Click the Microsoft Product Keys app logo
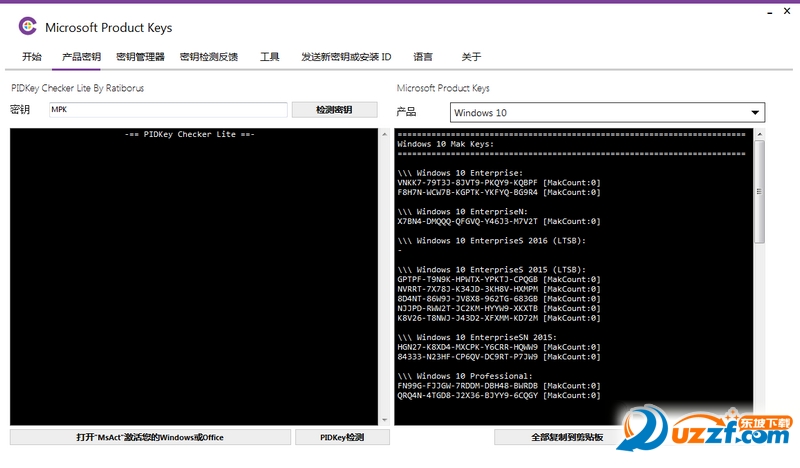800x468 pixels. click(28, 26)
